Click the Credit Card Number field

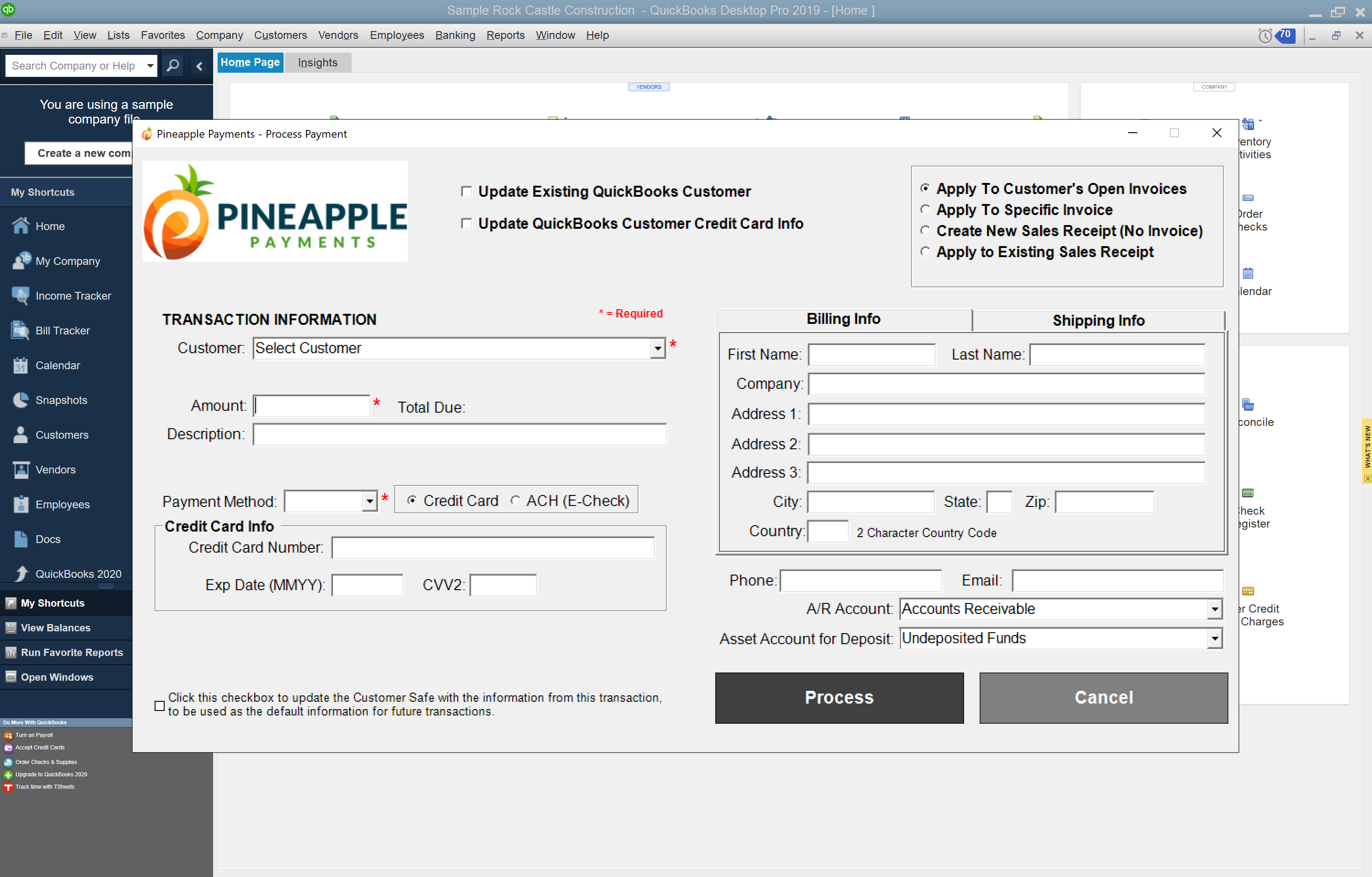point(493,547)
